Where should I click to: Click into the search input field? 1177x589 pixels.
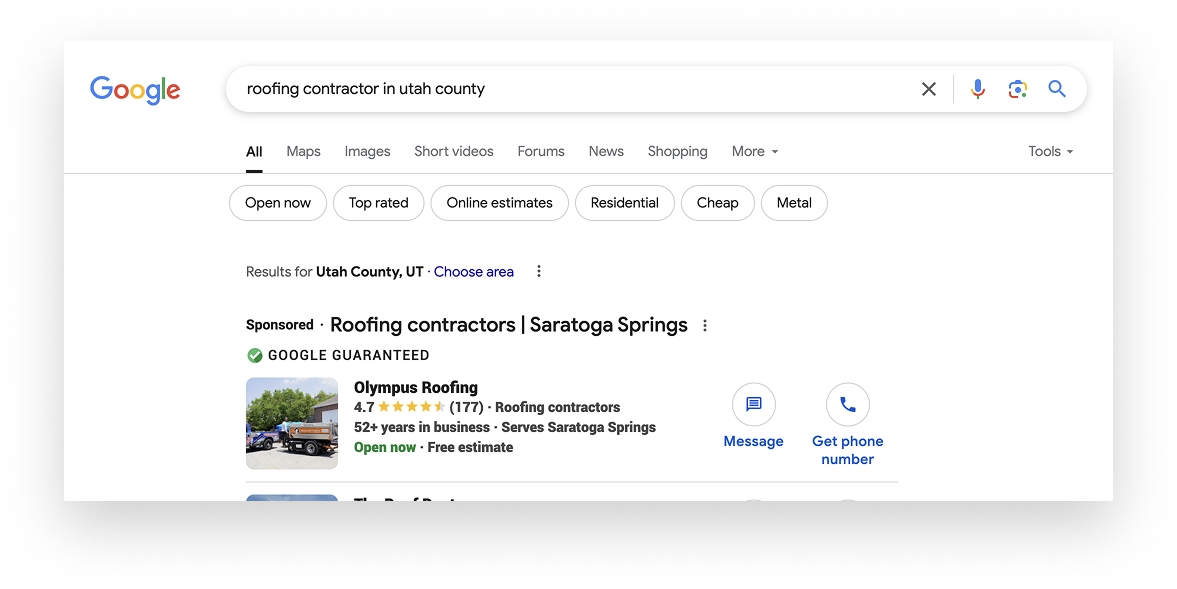570,89
